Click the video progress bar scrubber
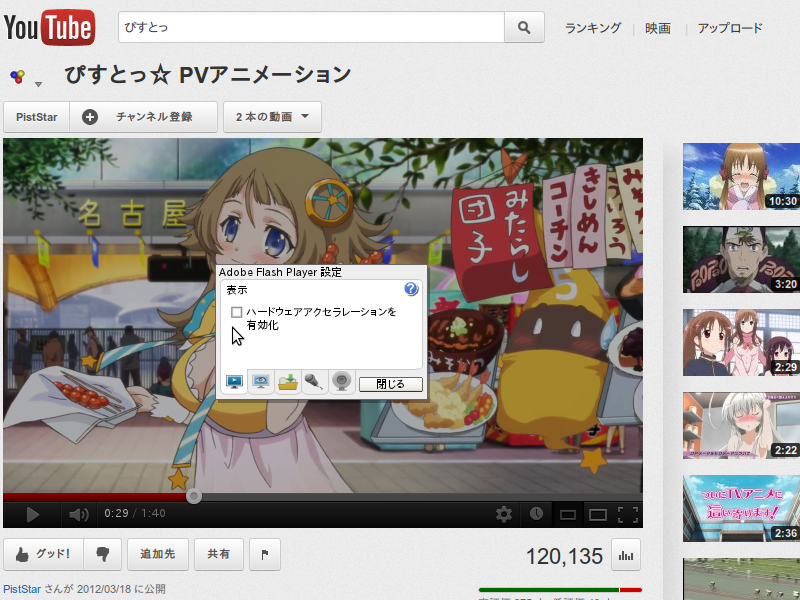Screen dimensions: 800x600 (193, 495)
